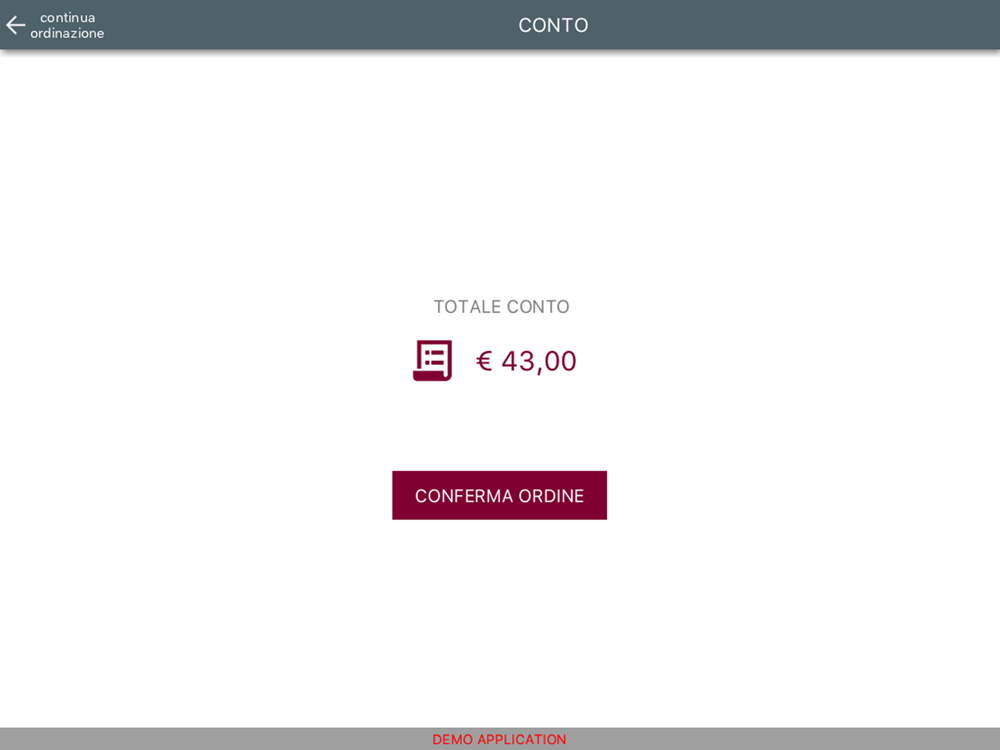This screenshot has height=750, width=1000.
Task: Go back using the left-pointing arrow icon
Action: [16, 26]
